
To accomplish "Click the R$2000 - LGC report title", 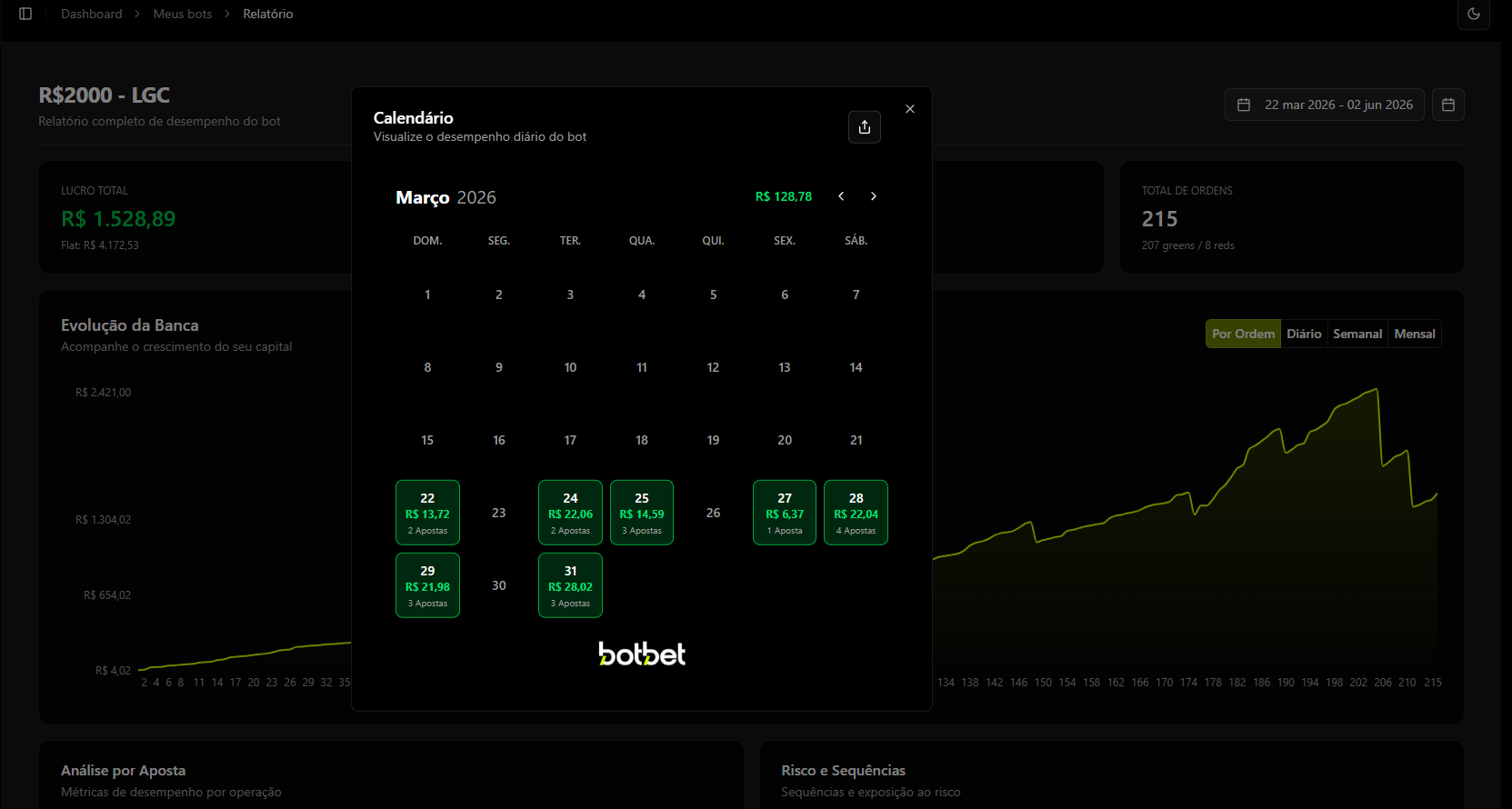I will pyautogui.click(x=104, y=95).
